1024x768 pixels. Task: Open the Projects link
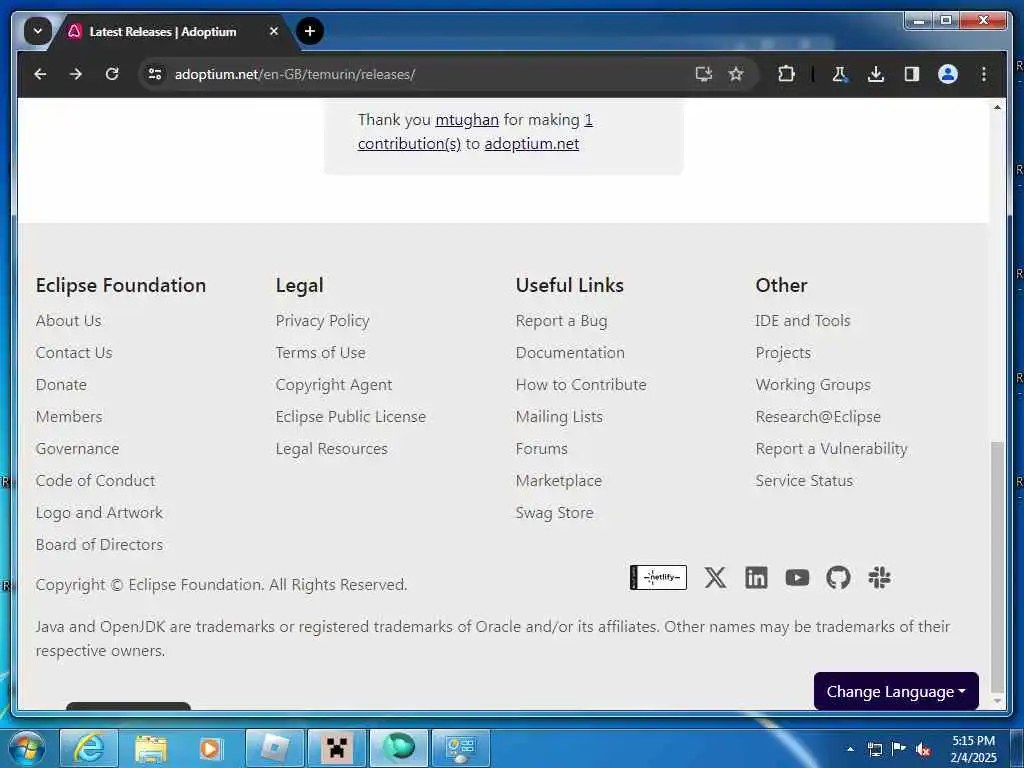coord(783,353)
